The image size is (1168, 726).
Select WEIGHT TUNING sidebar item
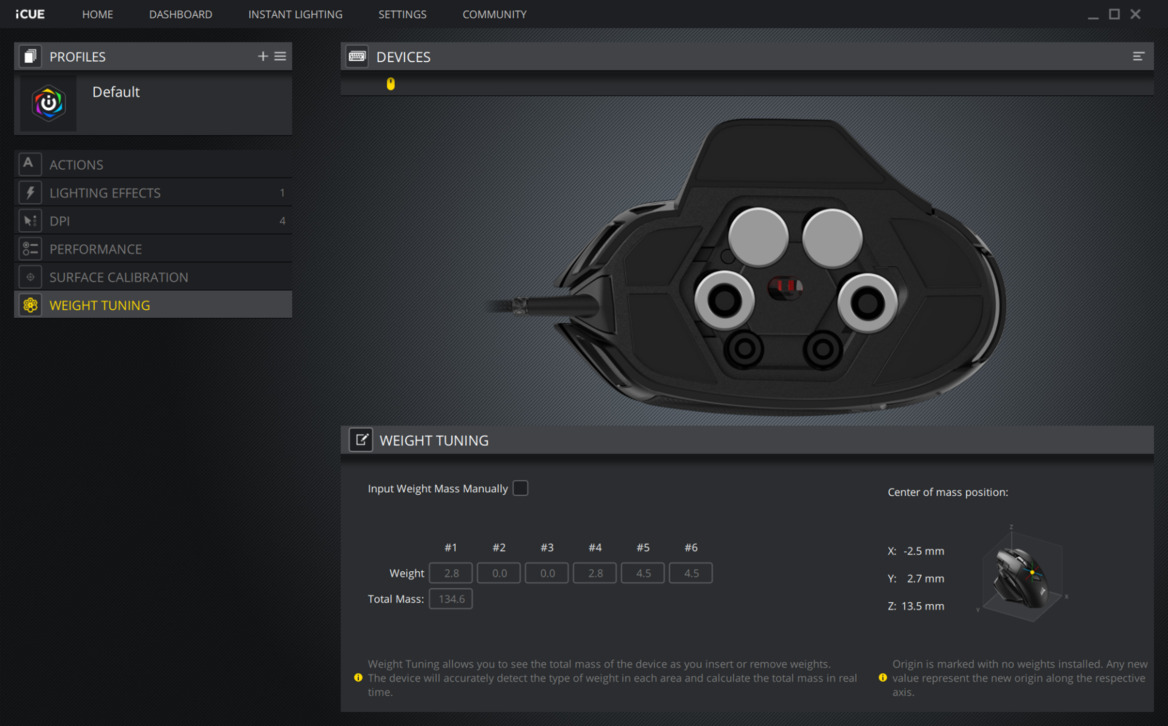(153, 305)
